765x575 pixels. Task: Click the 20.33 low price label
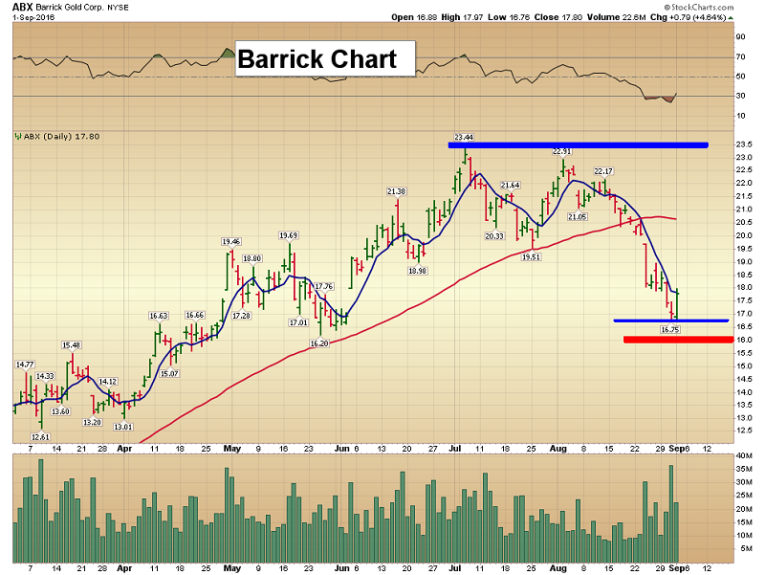[x=494, y=236]
